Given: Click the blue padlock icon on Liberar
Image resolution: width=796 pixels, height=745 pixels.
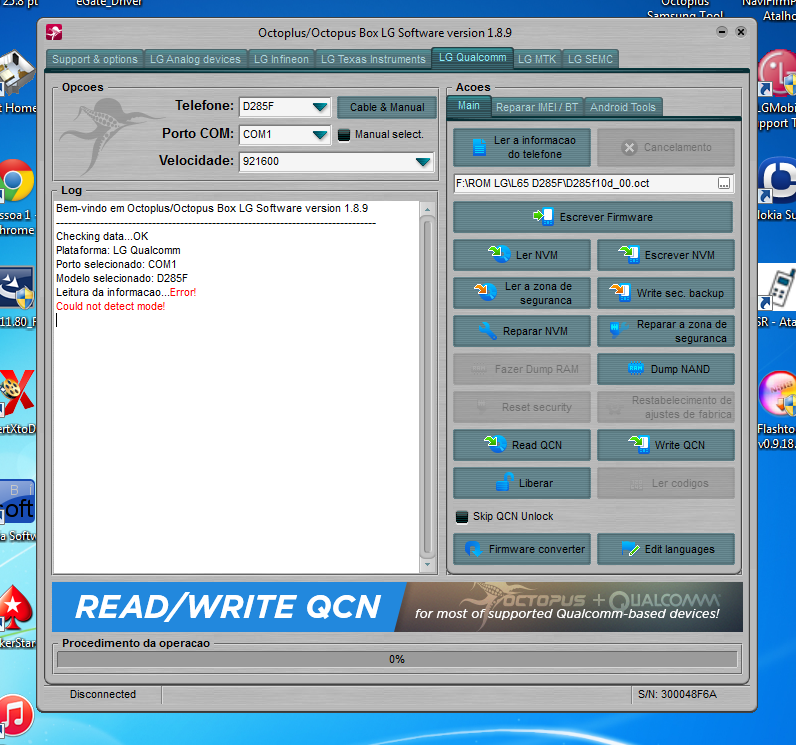Looking at the screenshot, I should click(504, 482).
